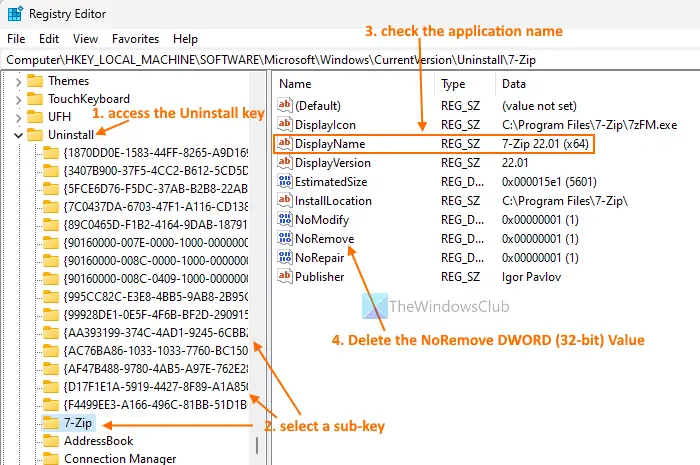Select the {89C0465D-F1B2 key folder icon
Viewport: 700px width, 465px height.
coord(51,224)
